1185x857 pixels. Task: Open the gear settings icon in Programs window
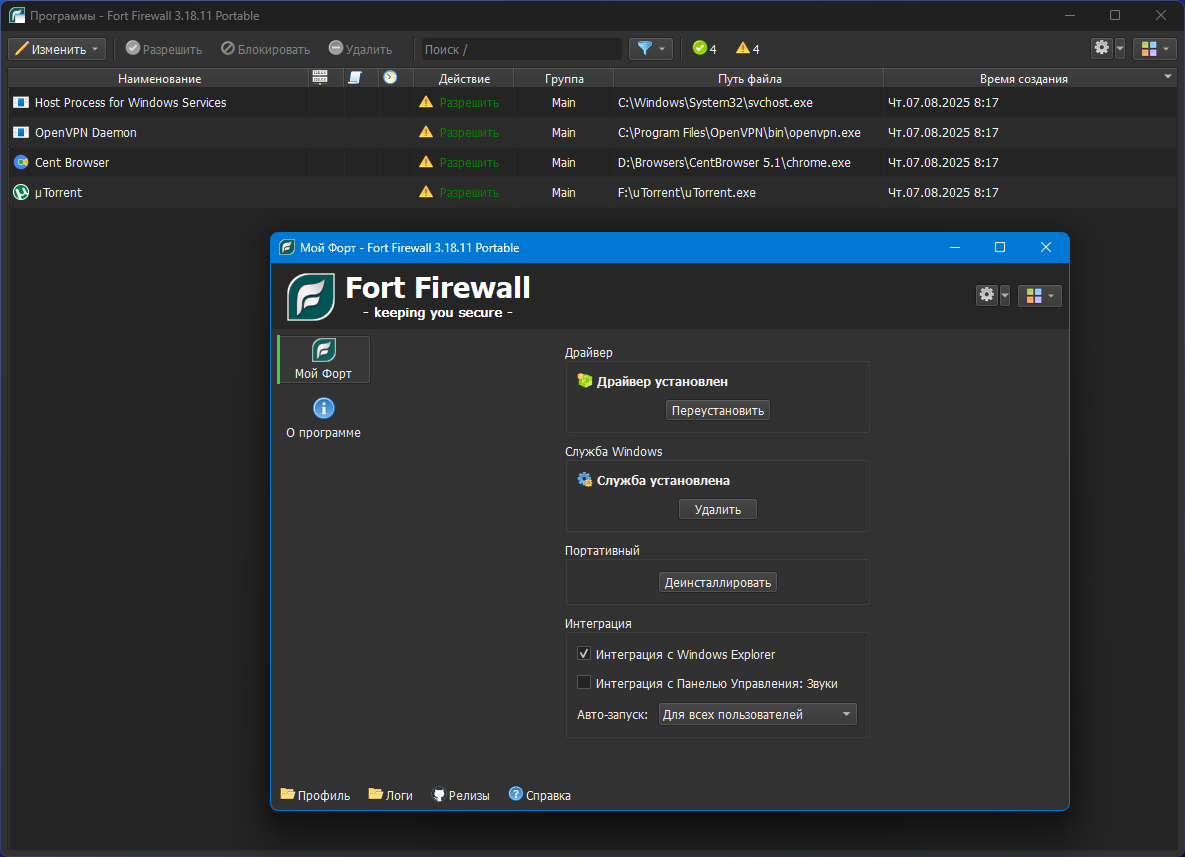(1102, 48)
